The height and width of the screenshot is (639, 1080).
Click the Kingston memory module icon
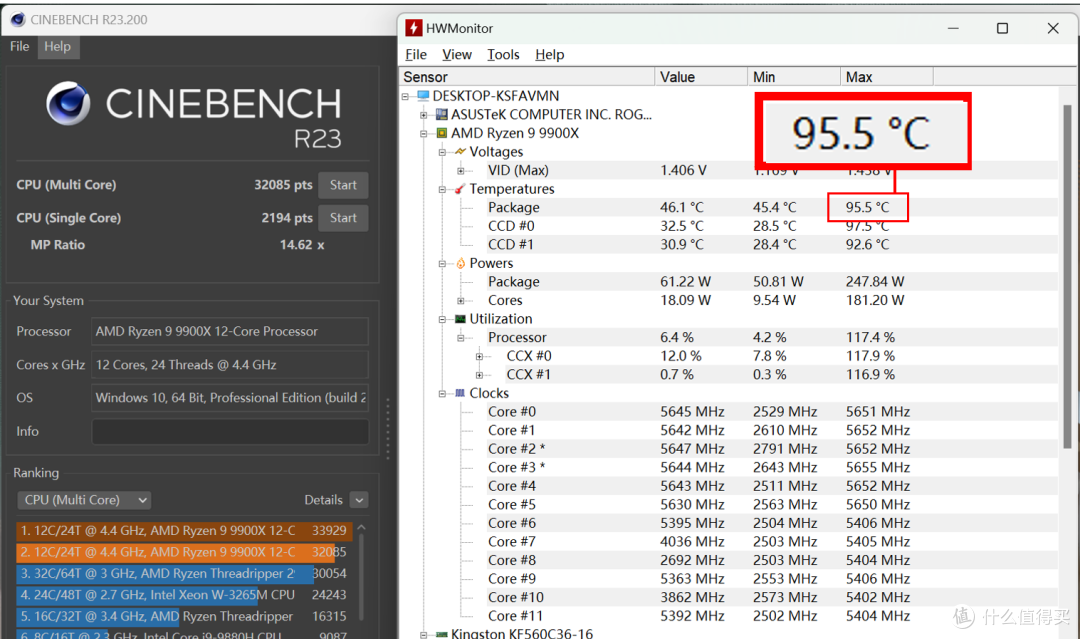point(442,634)
